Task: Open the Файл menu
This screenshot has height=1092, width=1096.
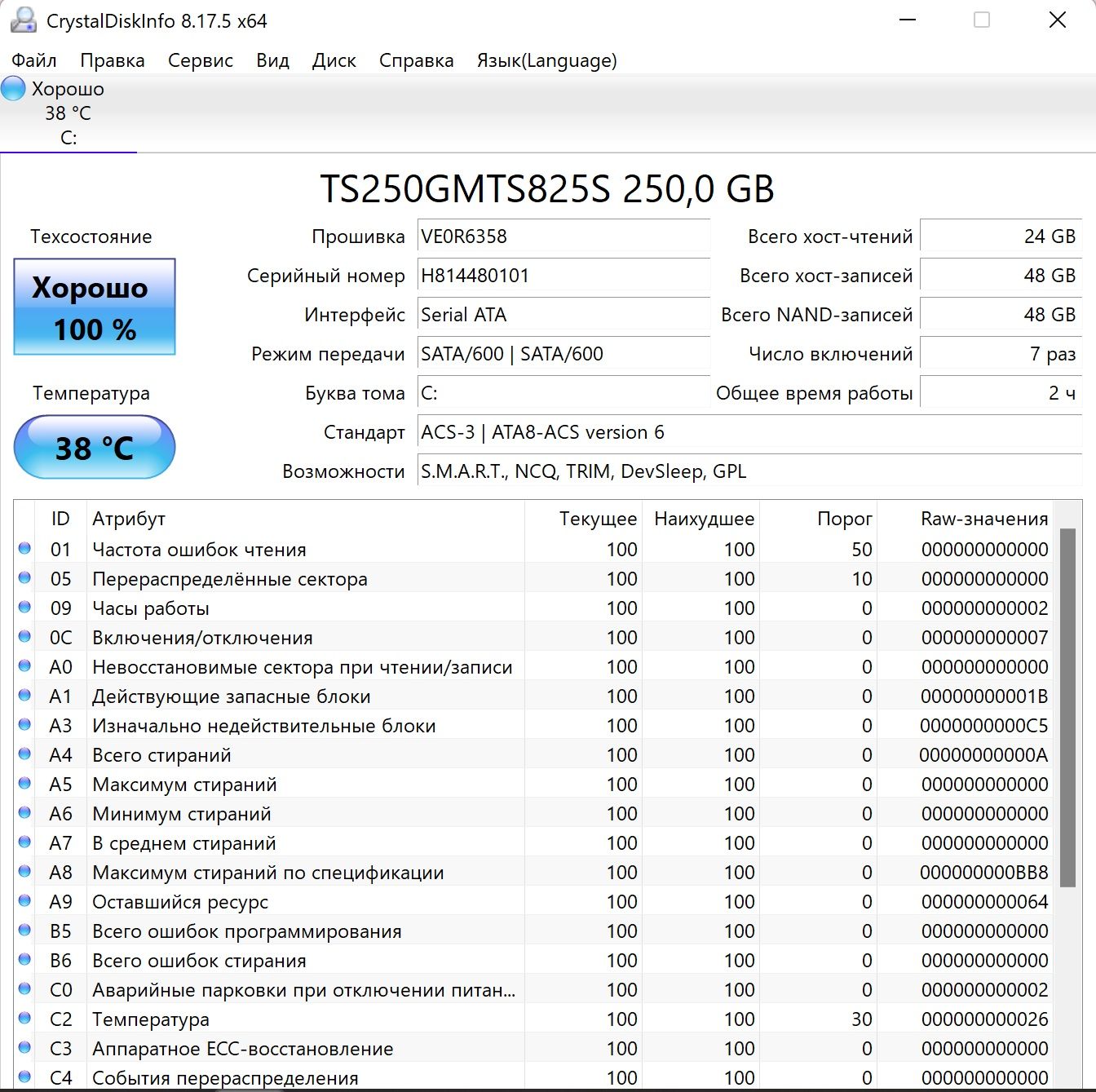Action: click(33, 60)
